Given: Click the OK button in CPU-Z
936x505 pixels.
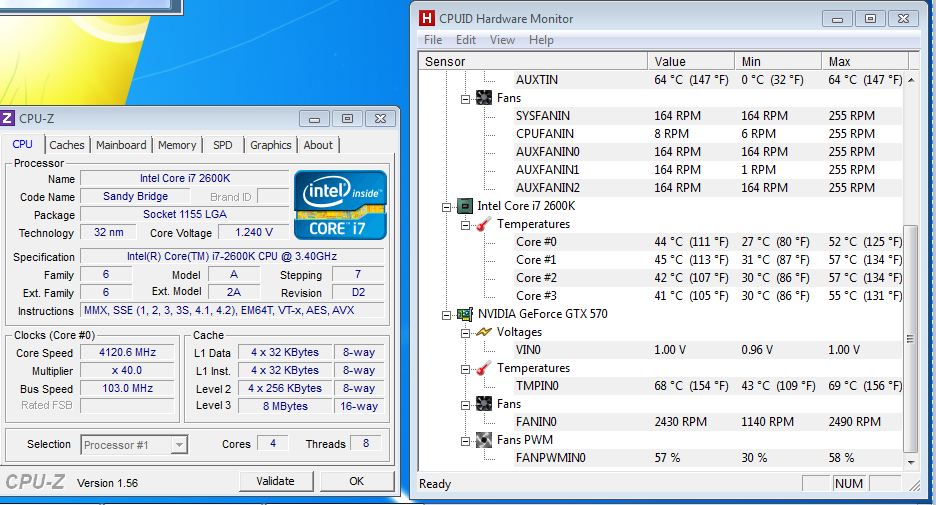Looking at the screenshot, I should tap(356, 481).
